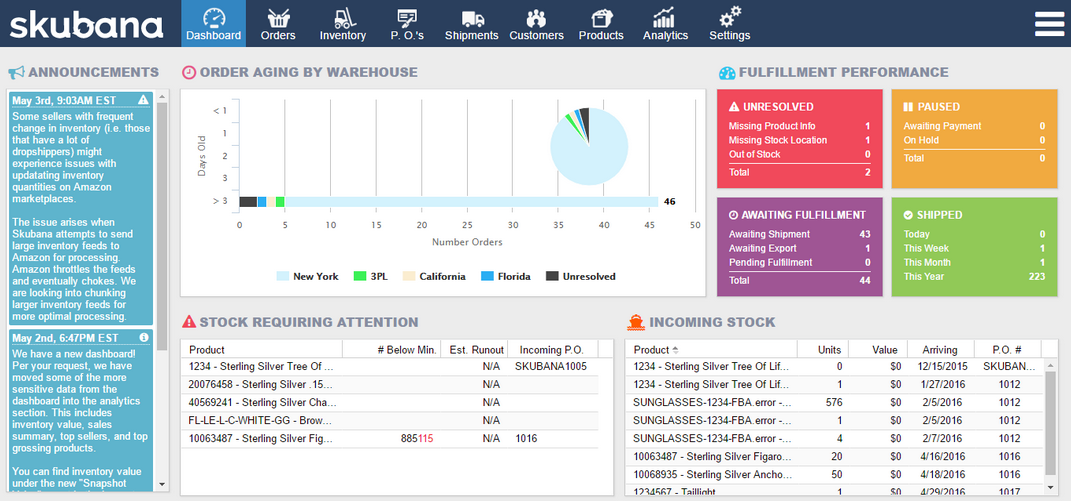The width and height of the screenshot is (1071, 501).
Task: Click the 12/15/2015 arriving date
Action: point(941,366)
